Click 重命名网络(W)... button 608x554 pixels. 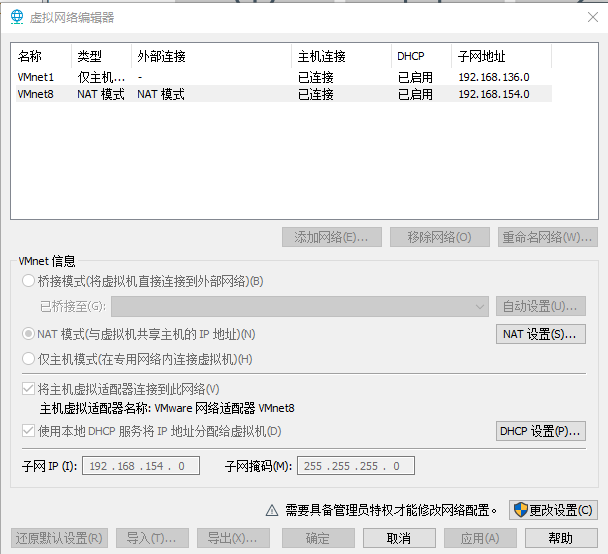tap(548, 237)
